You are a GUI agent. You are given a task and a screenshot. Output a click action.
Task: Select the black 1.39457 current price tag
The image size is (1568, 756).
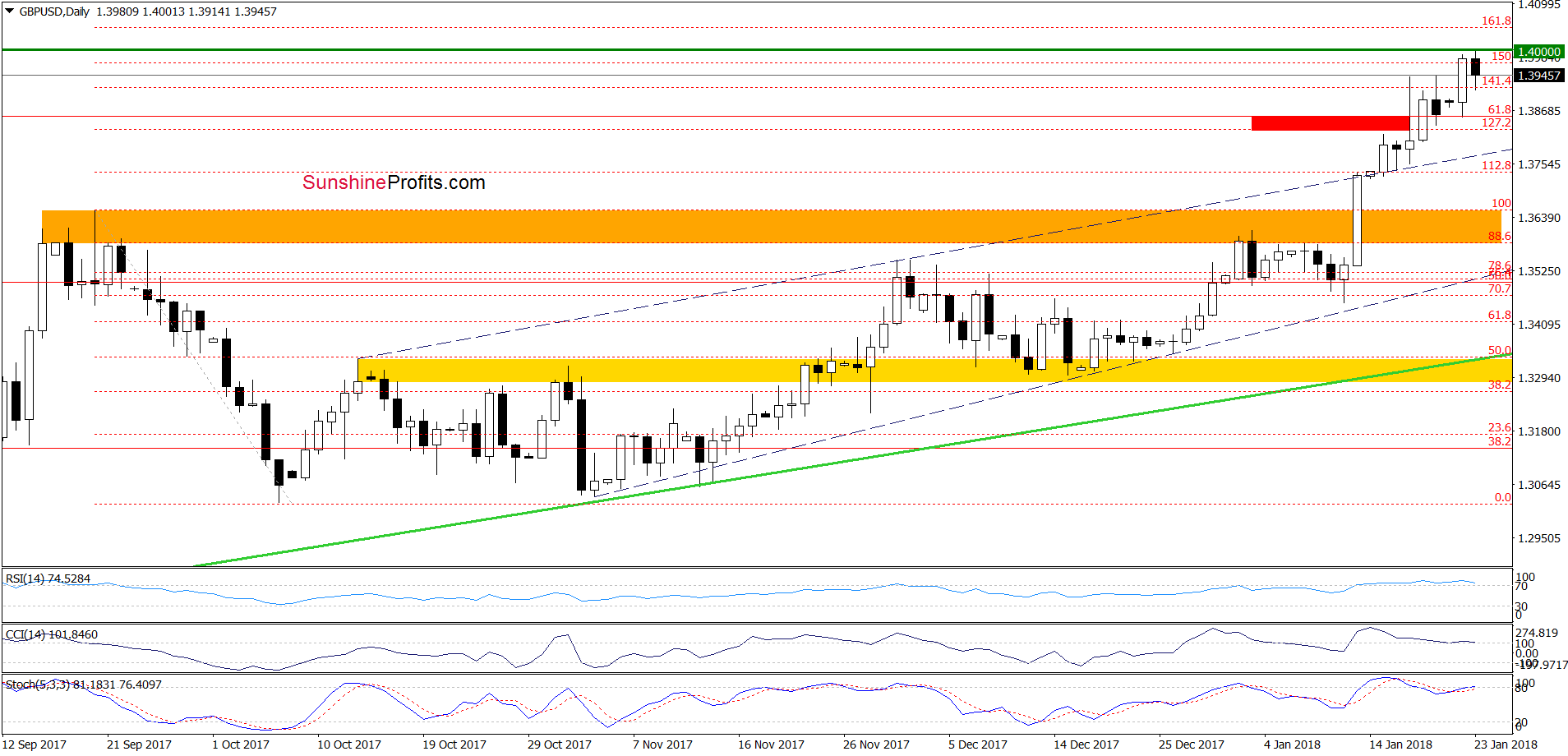[x=1538, y=76]
